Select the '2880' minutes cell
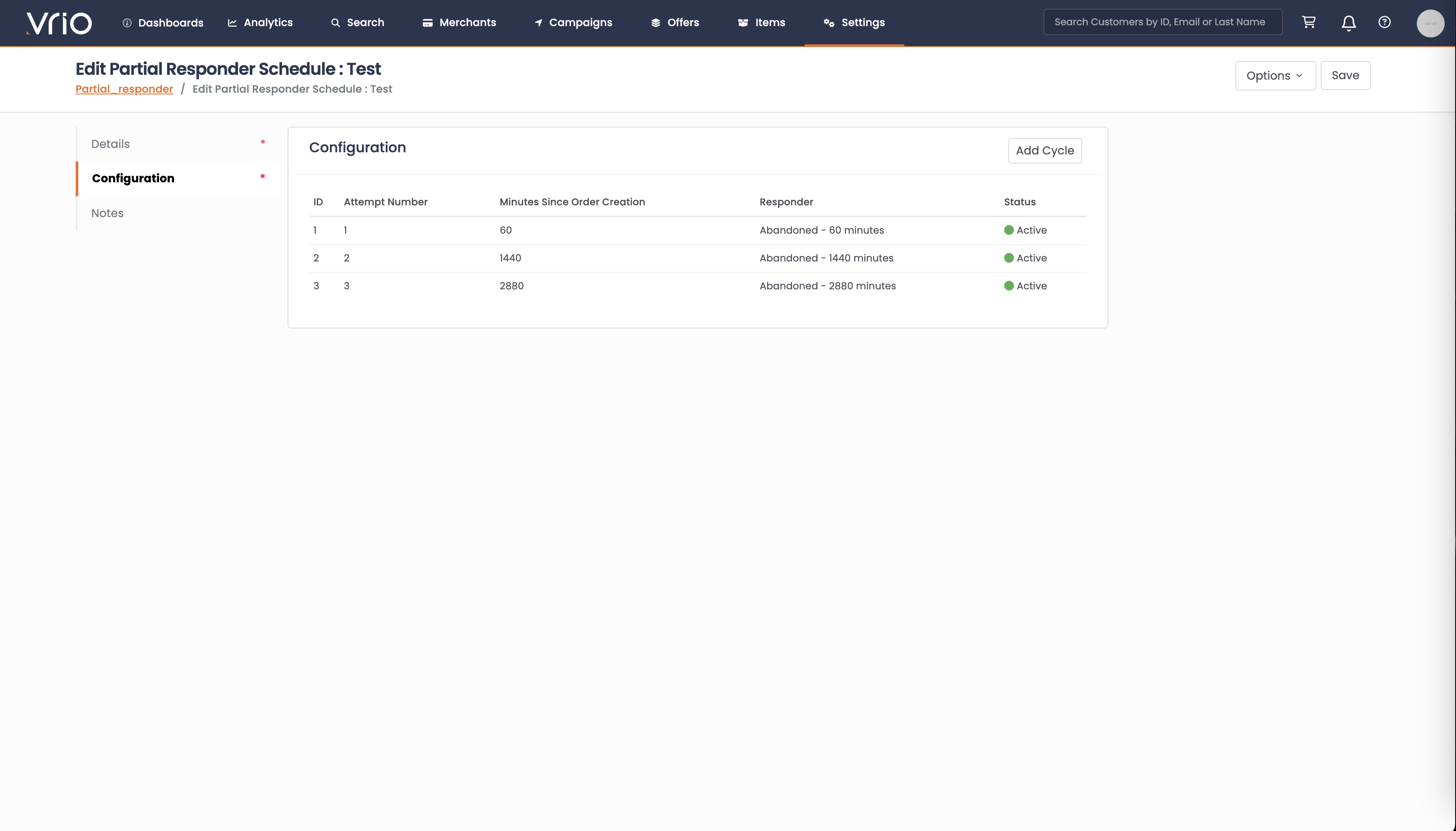Screen dimensions: 1456x831 pos(511,286)
